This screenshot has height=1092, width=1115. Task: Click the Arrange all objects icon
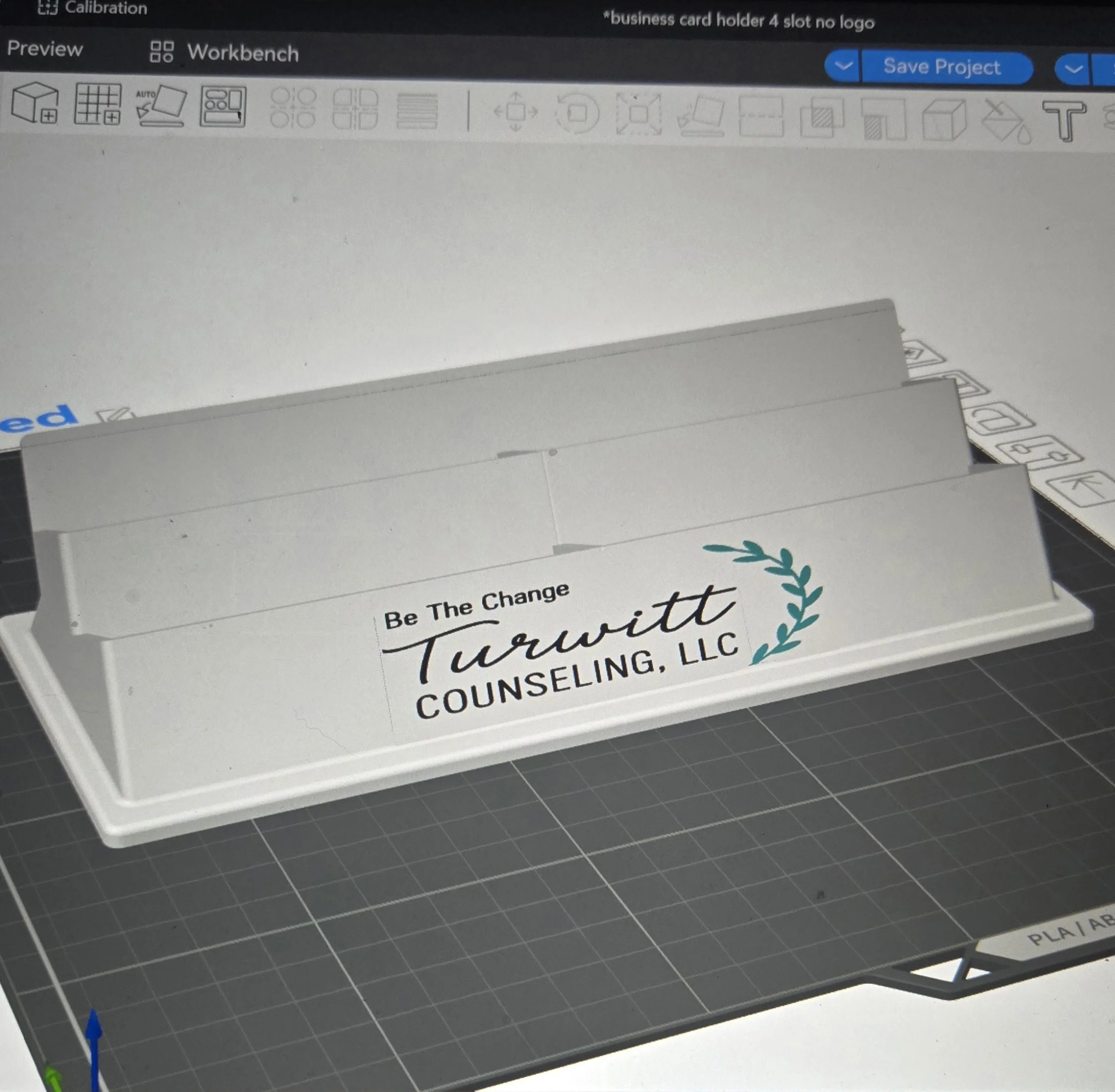pos(223,107)
